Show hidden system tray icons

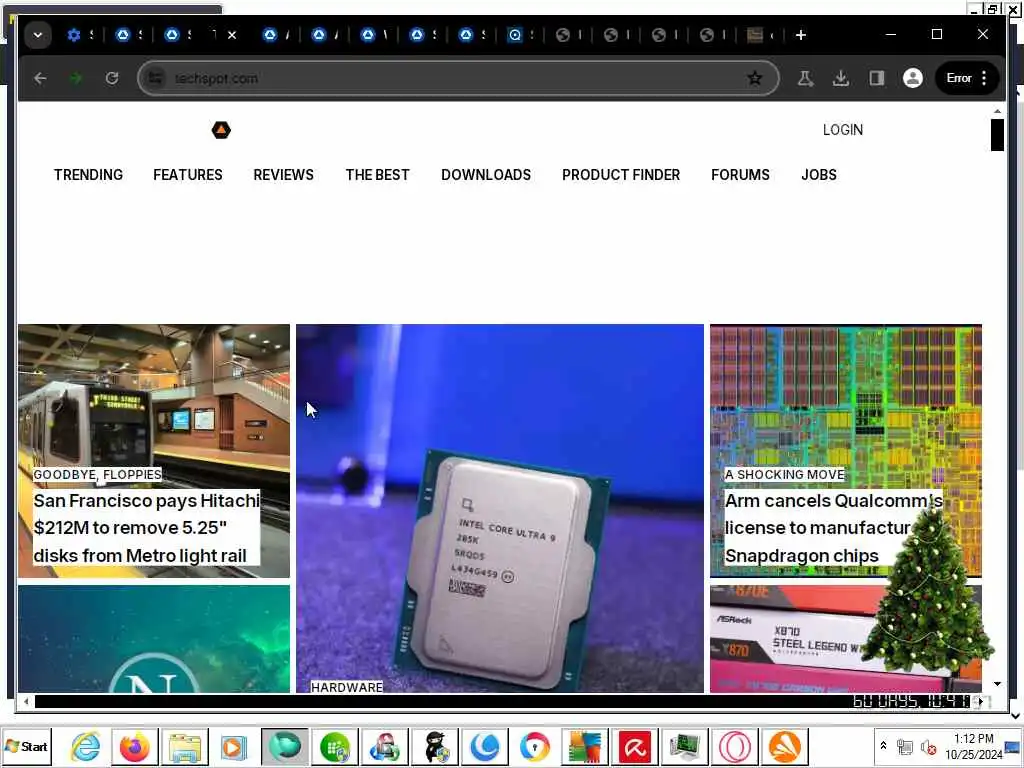884,745
